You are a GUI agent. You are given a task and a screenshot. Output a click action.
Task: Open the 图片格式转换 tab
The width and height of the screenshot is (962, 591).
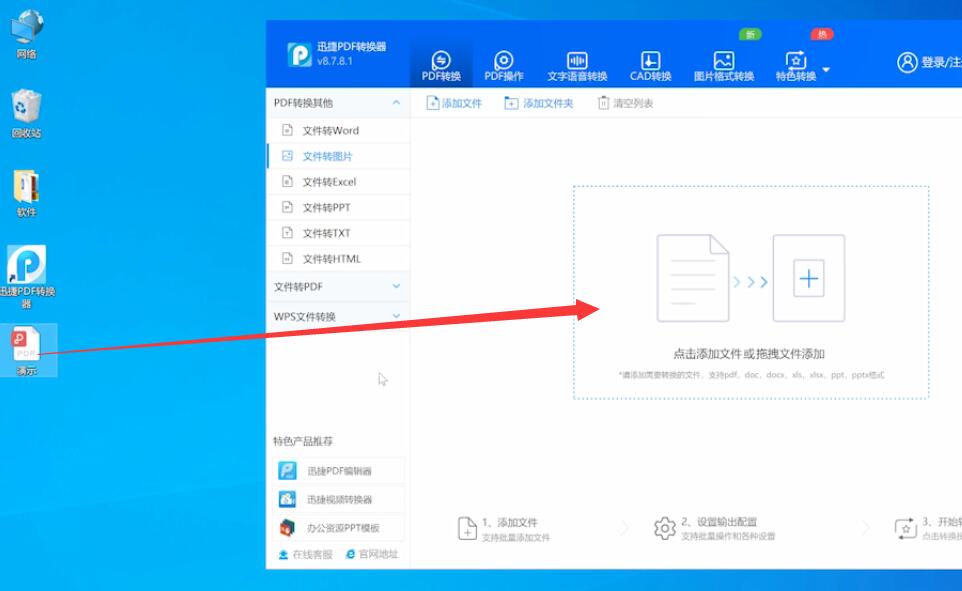coord(723,66)
